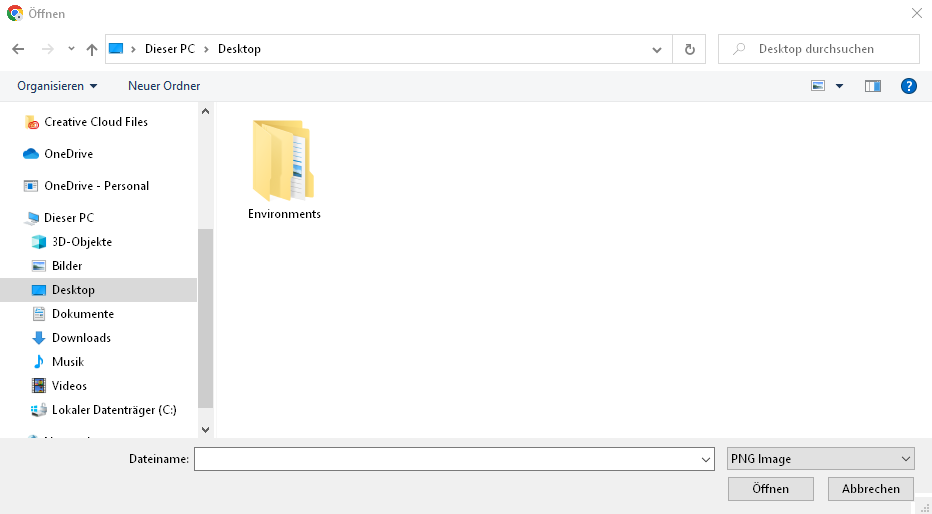Select Dieser PC in navigation tree
932x514 pixels.
(68, 218)
